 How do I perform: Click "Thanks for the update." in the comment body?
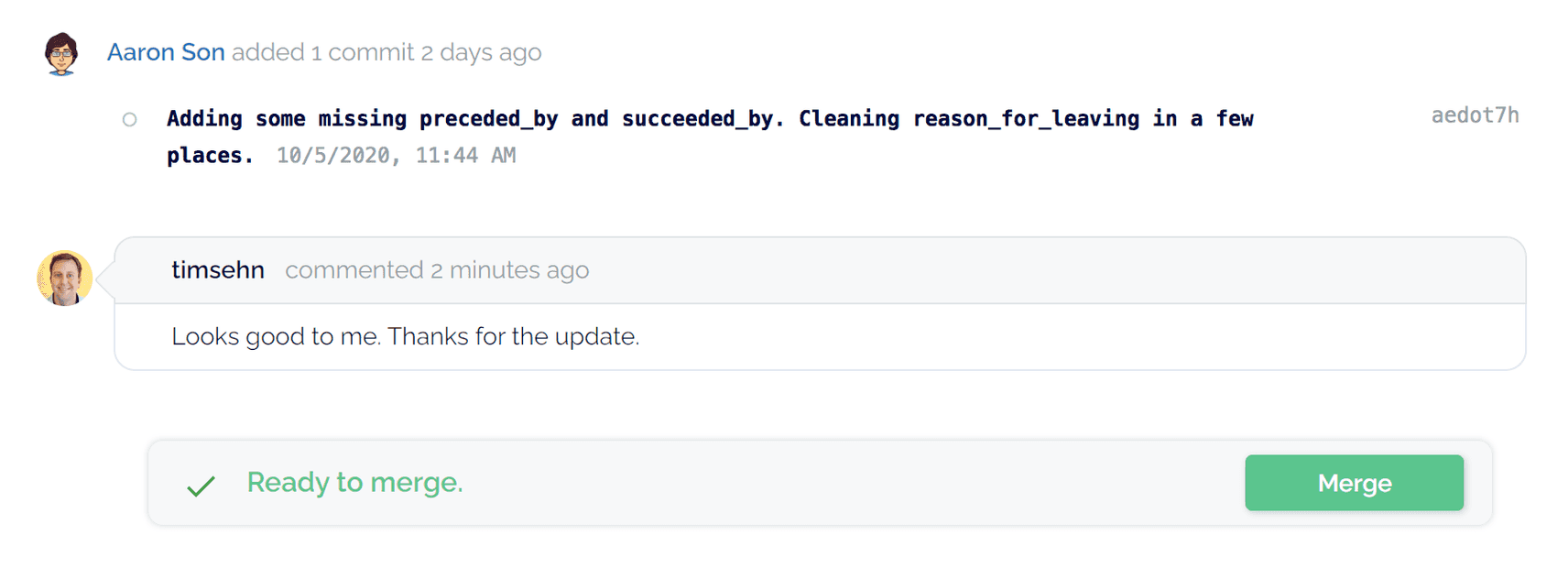pos(513,336)
